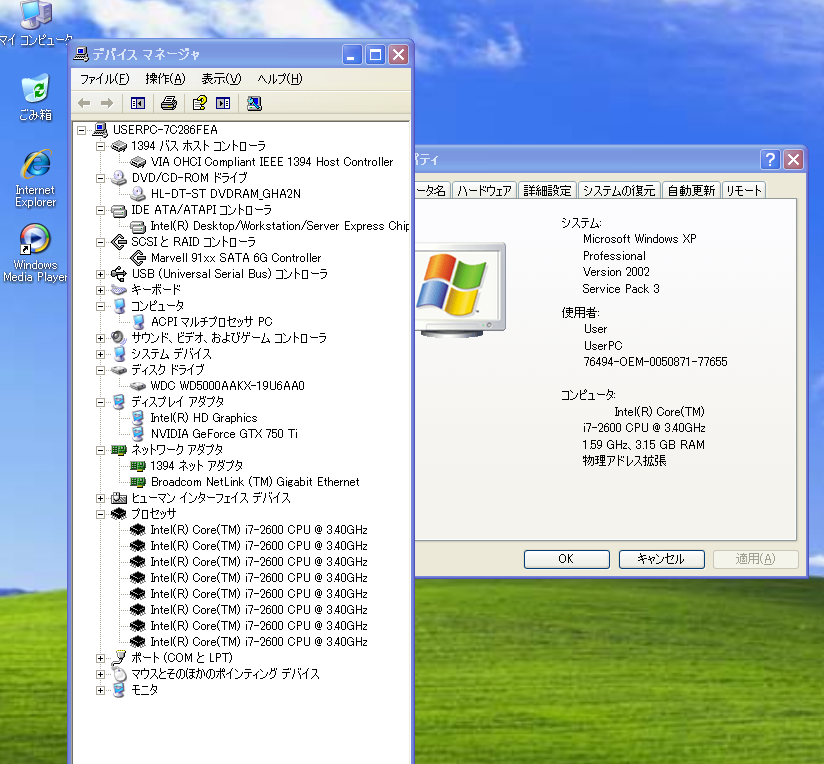824x764 pixels.
Task: Expand the マウスとそのほかのポインティング デバイス node
Action: tap(100, 674)
